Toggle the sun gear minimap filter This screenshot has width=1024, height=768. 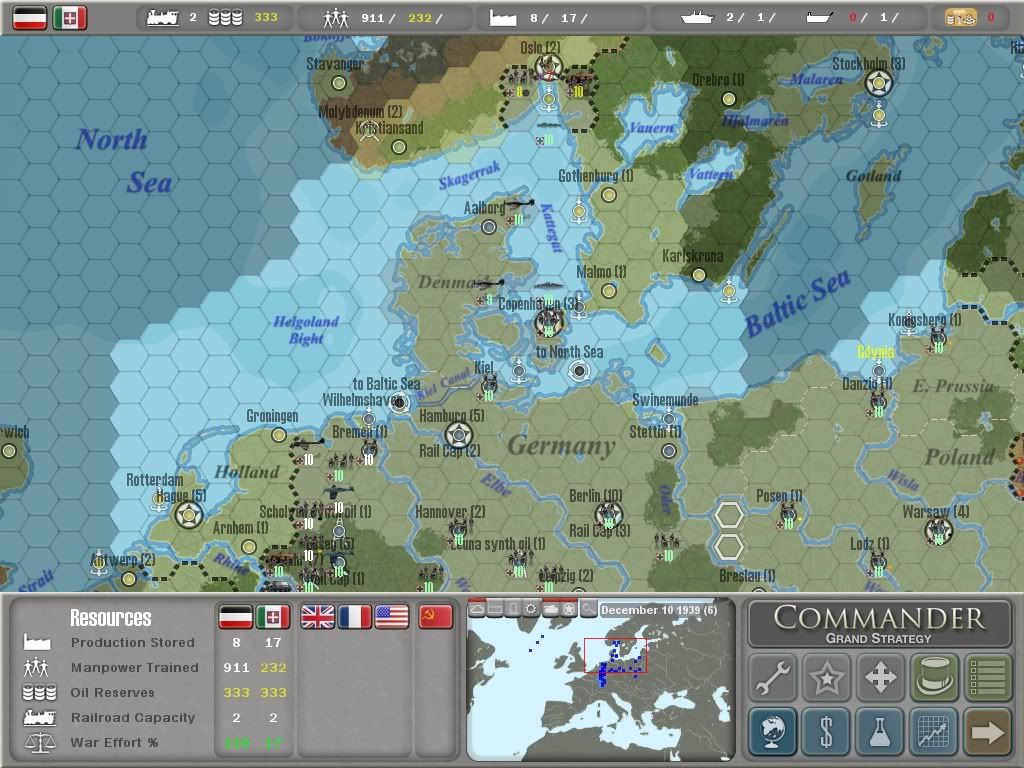pos(532,609)
